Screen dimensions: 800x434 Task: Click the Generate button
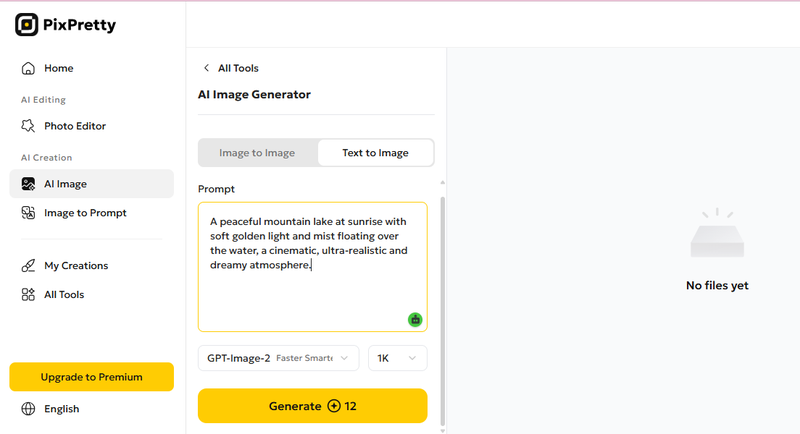(312, 406)
